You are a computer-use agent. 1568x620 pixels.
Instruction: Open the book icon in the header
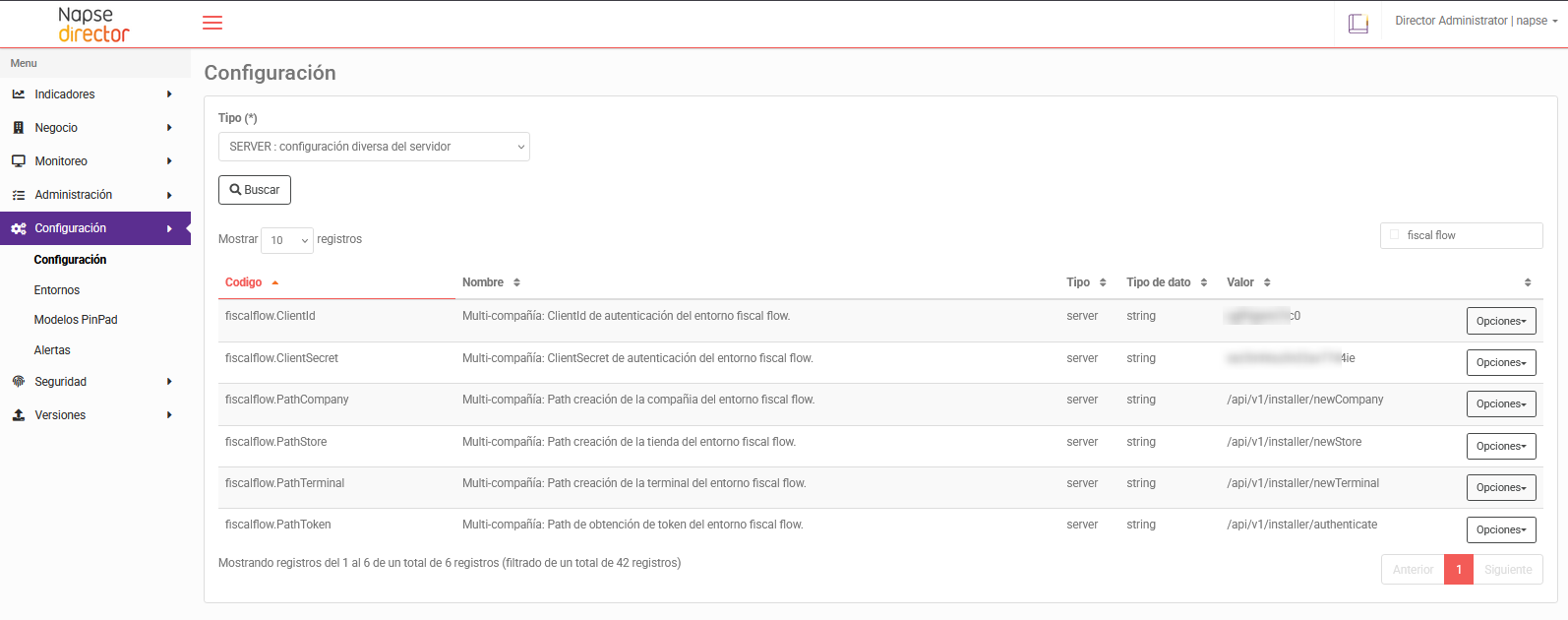1358,24
